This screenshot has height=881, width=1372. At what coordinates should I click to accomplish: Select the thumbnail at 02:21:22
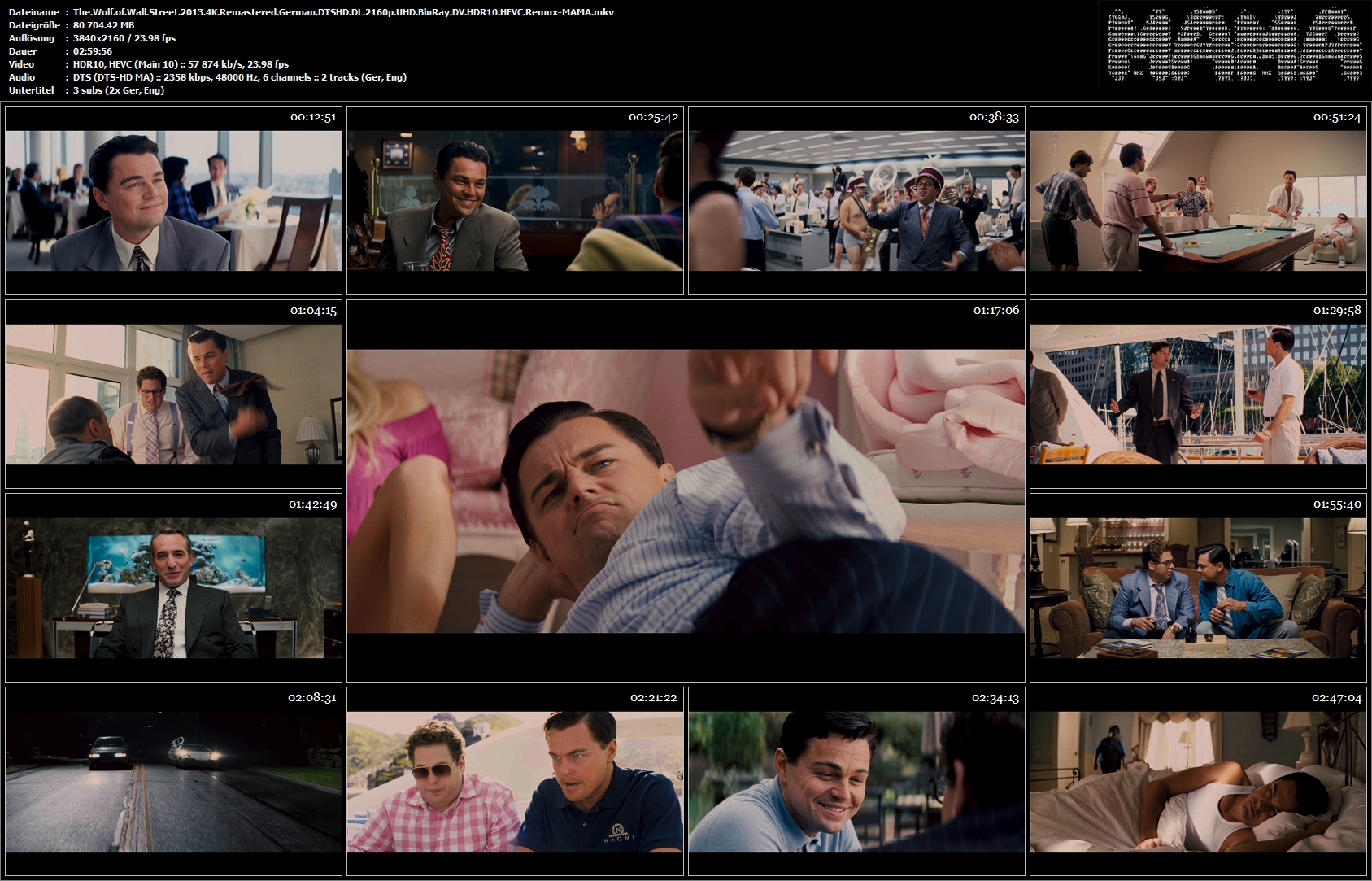[x=515, y=781]
